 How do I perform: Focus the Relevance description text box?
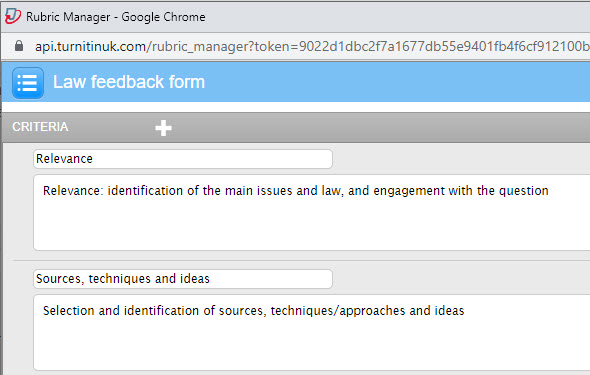point(312,213)
